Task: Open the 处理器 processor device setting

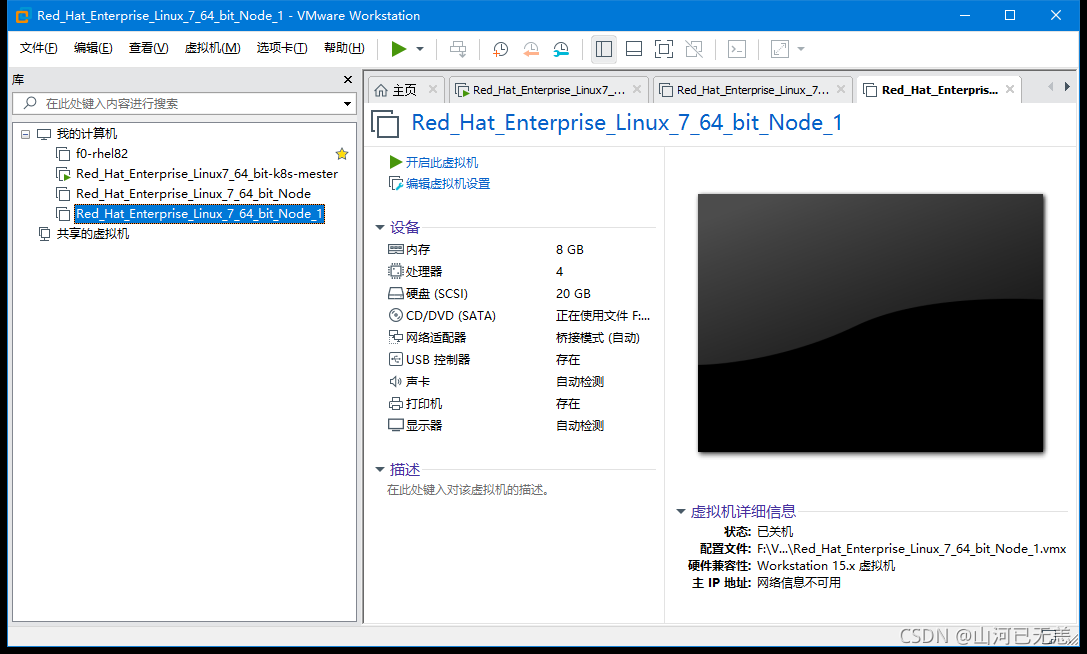Action: coord(424,272)
